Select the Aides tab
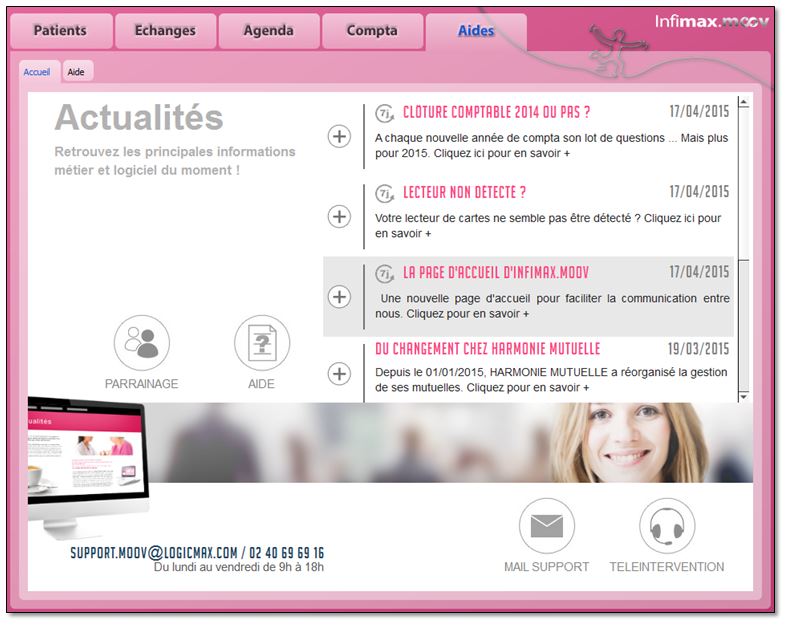Image resolution: width=785 pixels, height=625 pixels. point(476,31)
